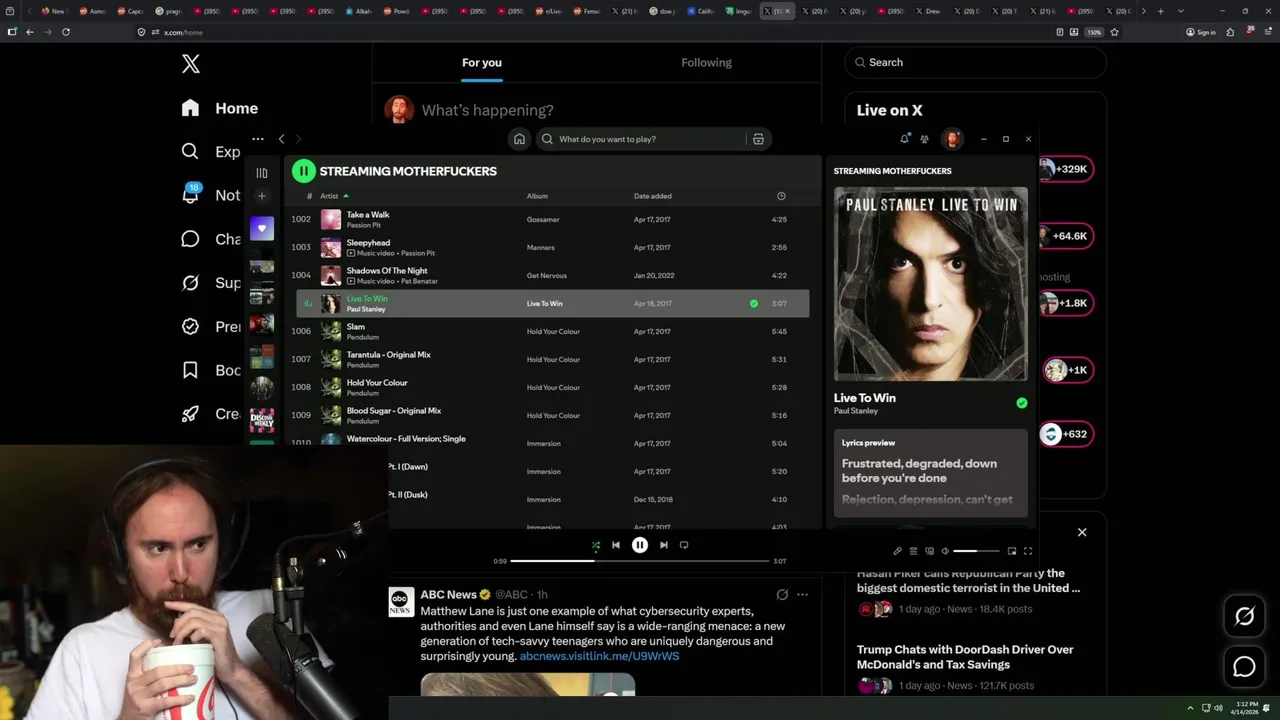Screen dimensions: 1280x720
Task: Collapse Spotify Your Library icon
Action: point(262,172)
